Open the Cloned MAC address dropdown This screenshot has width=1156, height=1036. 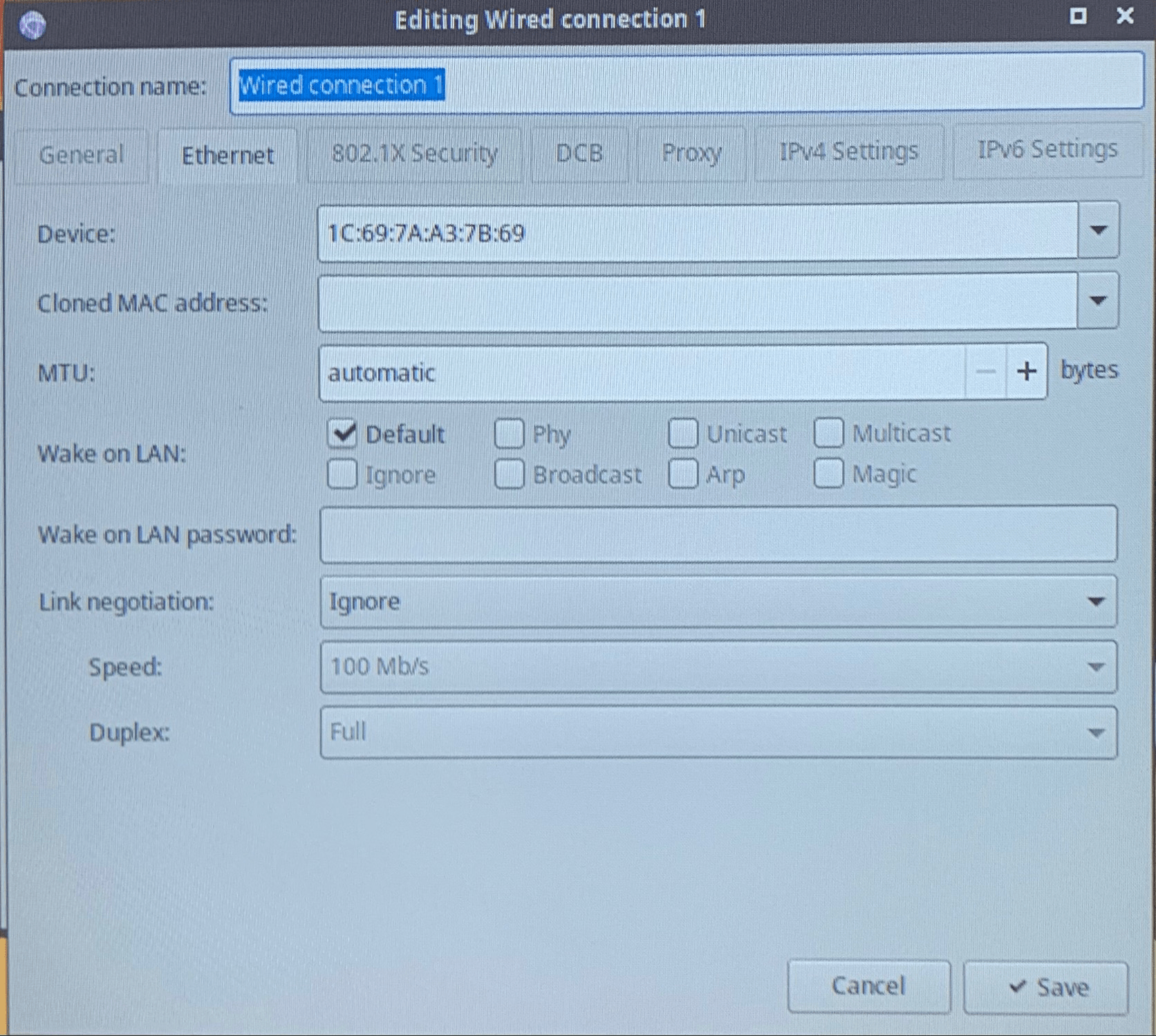tap(1098, 301)
